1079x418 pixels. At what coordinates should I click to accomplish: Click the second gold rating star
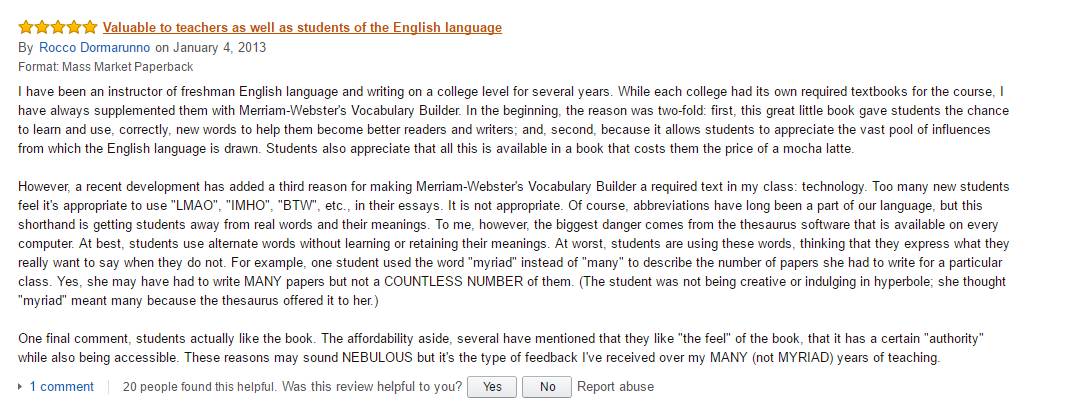pos(42,28)
